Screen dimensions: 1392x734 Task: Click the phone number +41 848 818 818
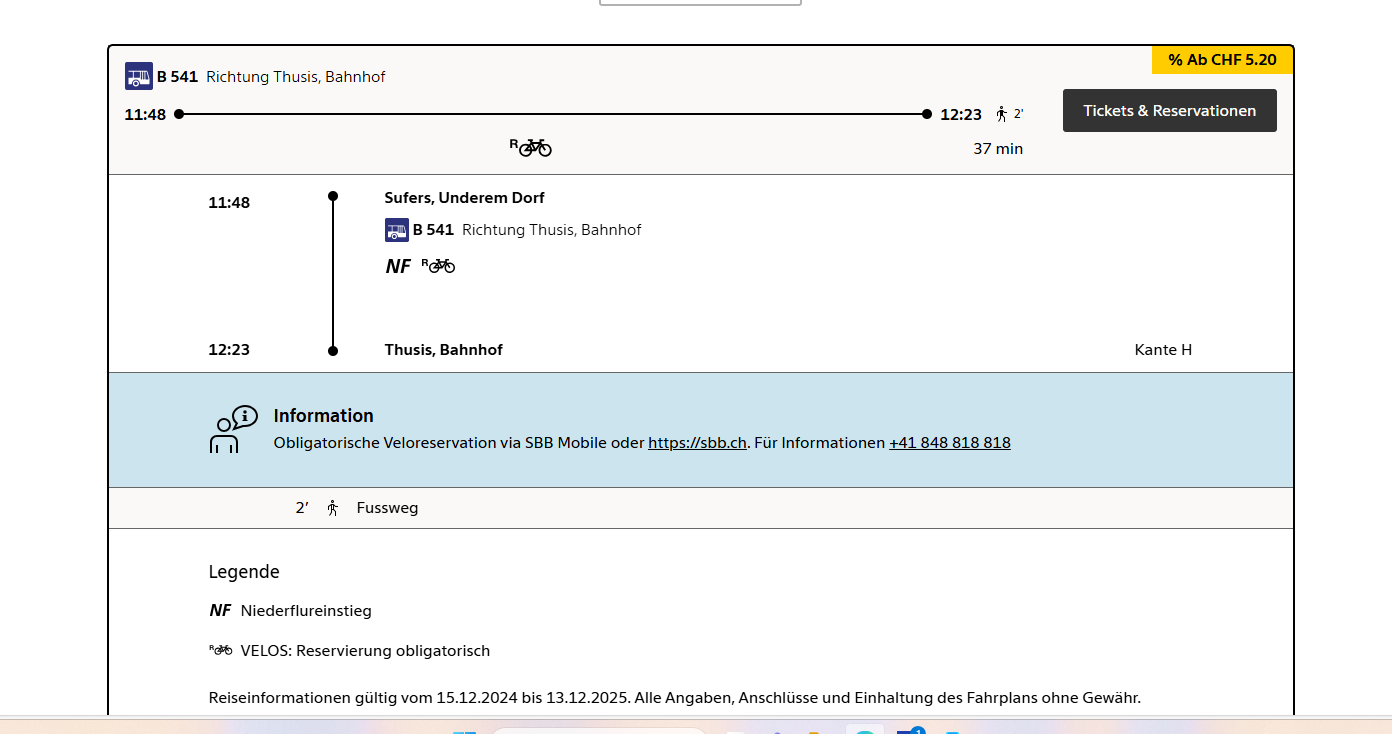949,443
